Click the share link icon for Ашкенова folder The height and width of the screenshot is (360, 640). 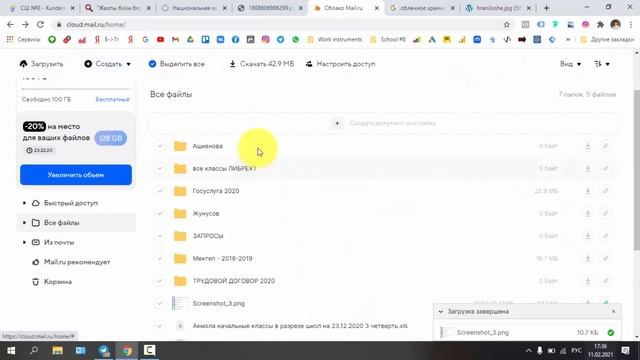click(x=606, y=146)
